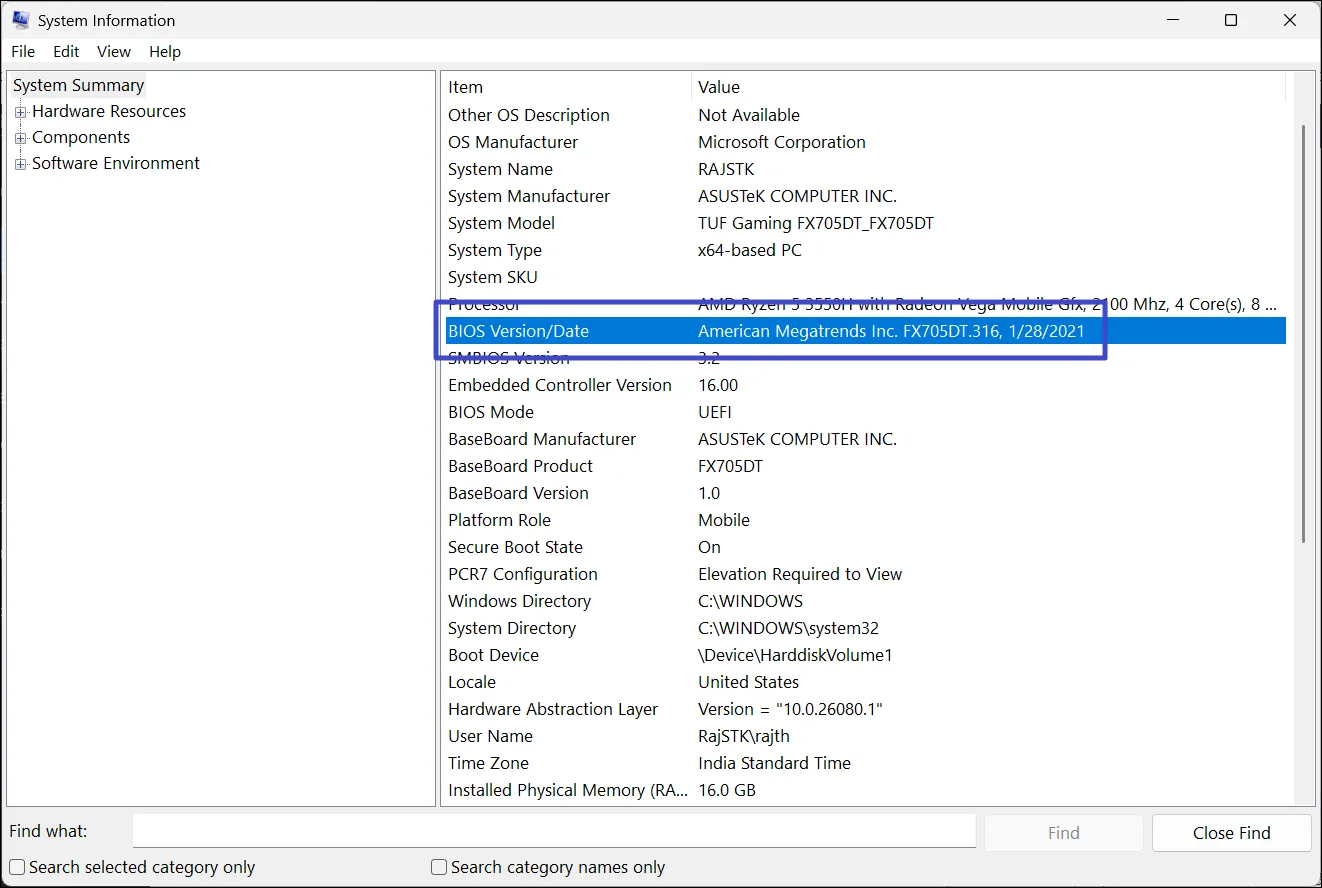Click the 'United States' locale value
This screenshot has width=1322, height=888.
(x=749, y=682)
